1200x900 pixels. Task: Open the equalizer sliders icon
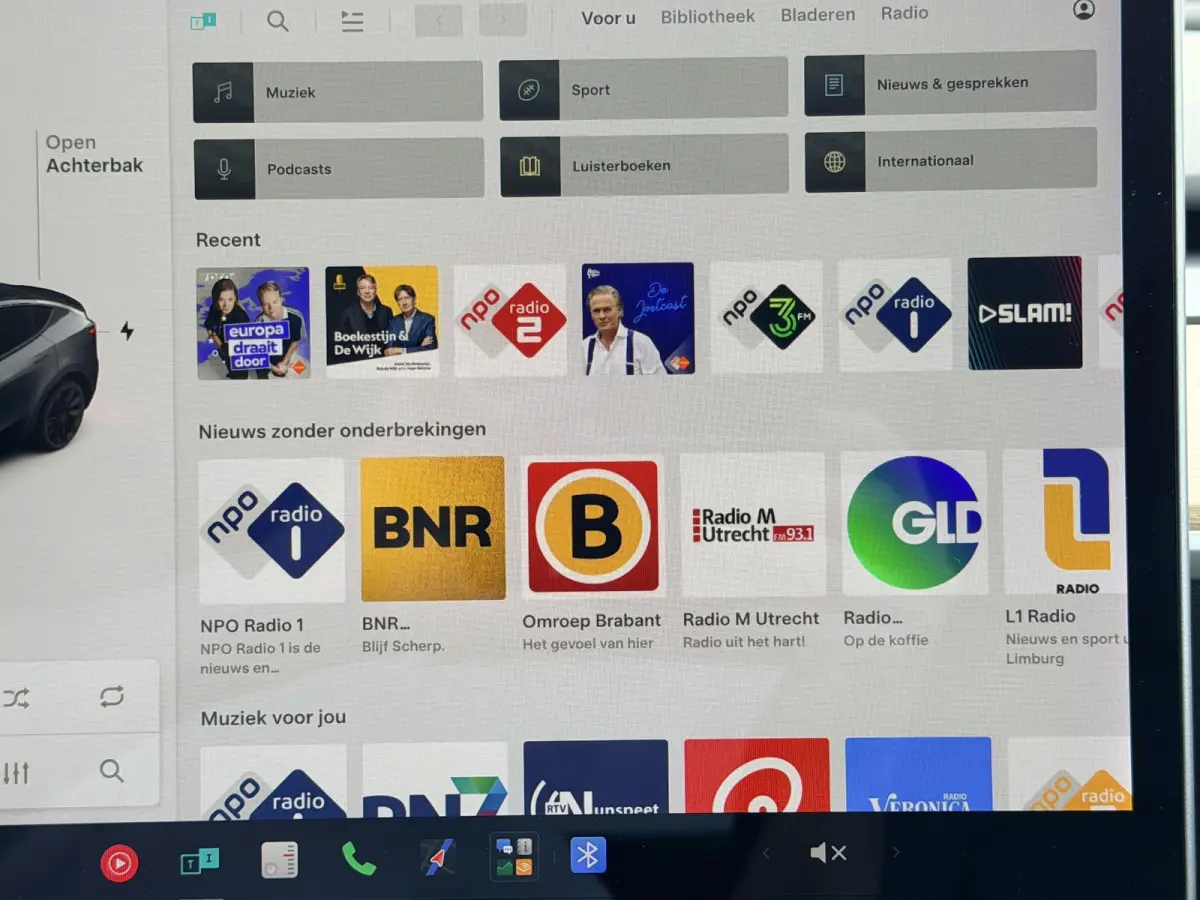tap(16, 773)
